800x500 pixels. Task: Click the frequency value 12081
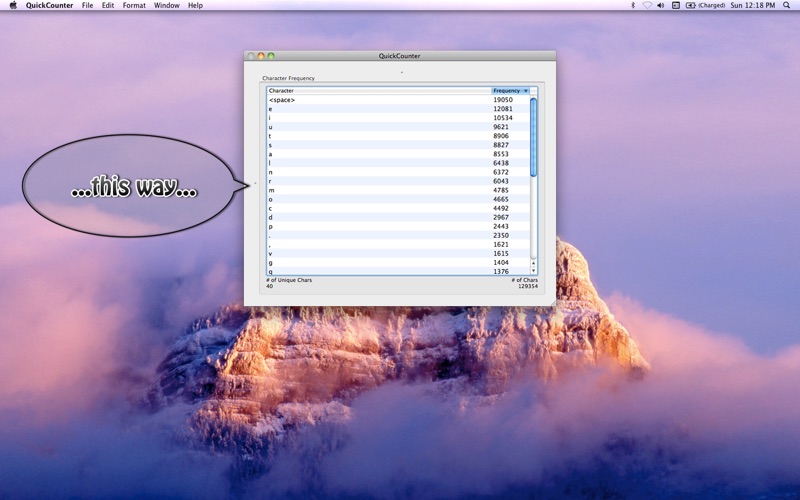503,109
